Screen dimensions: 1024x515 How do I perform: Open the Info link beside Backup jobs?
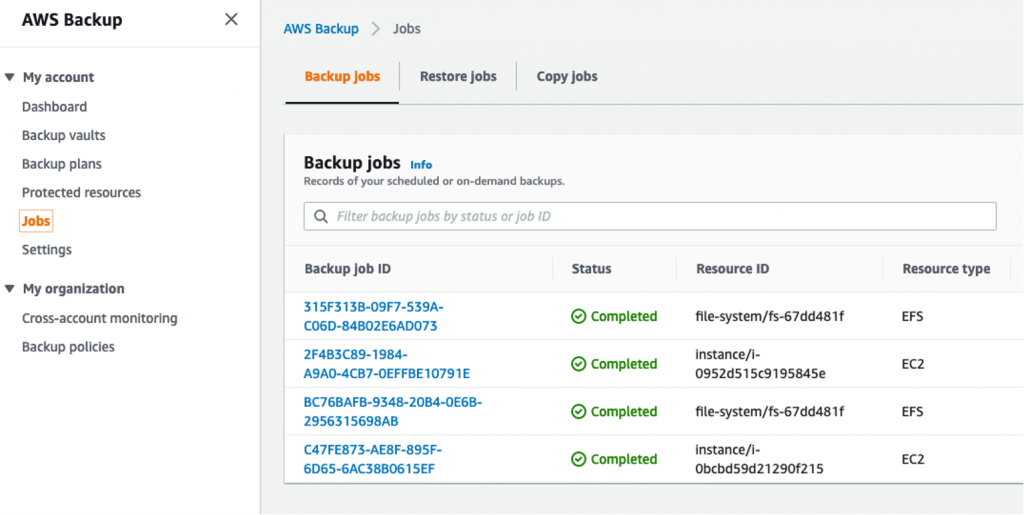pyautogui.click(x=421, y=165)
